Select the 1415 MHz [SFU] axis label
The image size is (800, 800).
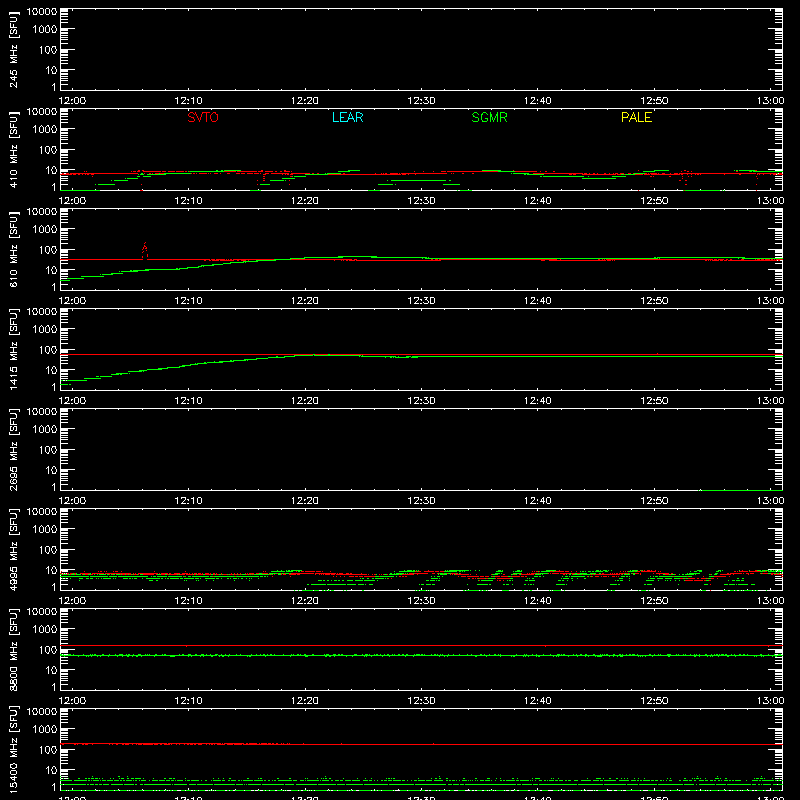point(13,349)
